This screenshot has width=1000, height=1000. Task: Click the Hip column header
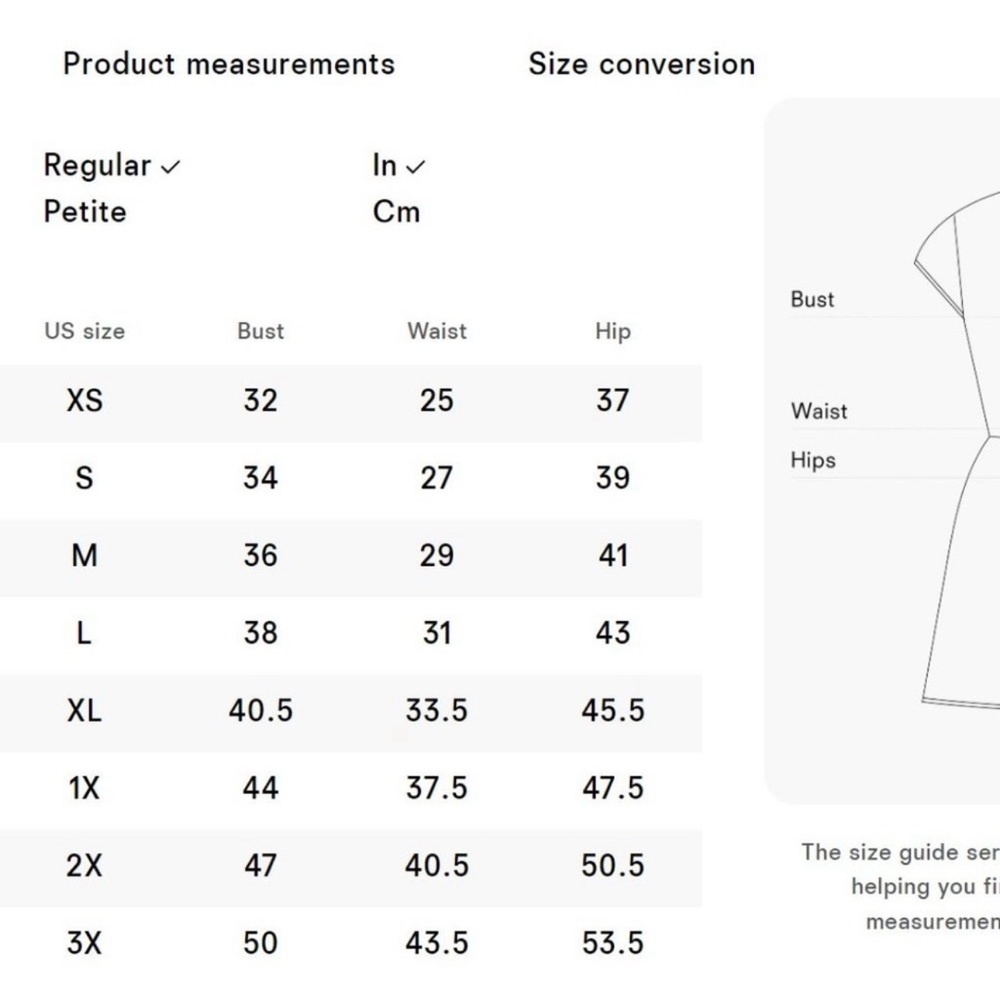[612, 331]
